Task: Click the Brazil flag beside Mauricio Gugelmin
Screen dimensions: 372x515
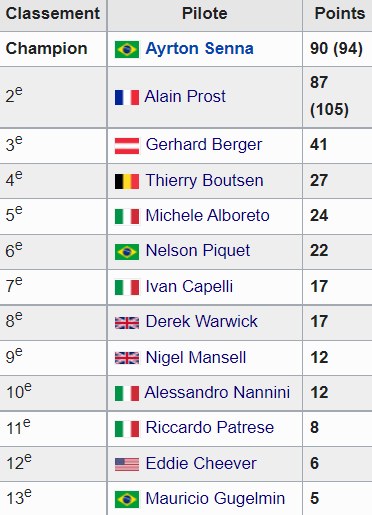Action: point(127,499)
